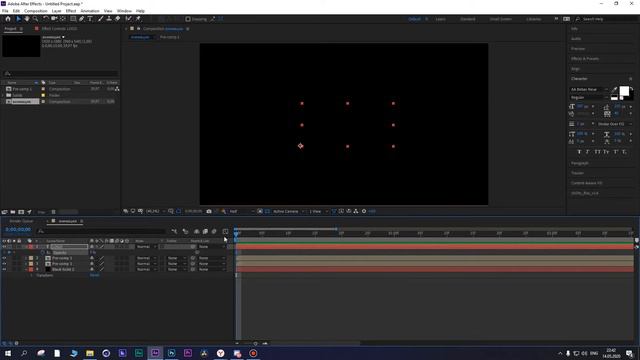Click the Faux Bold button in Character panel
Screen dimensions: 640x360
click(x=579, y=152)
